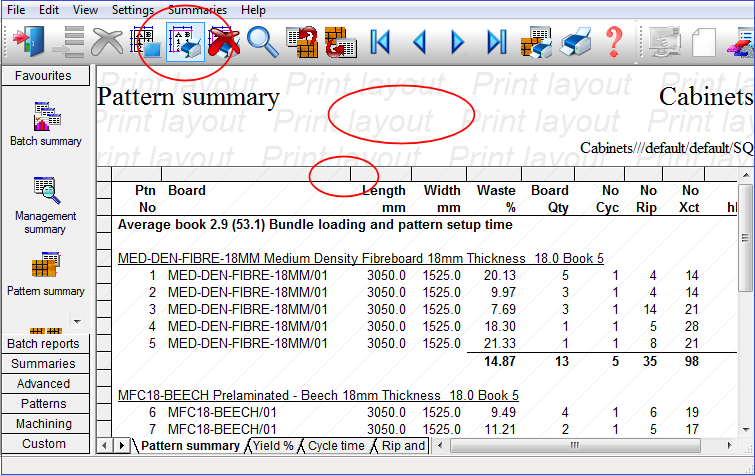This screenshot has height=476, width=755.
Task: Go to first record arrow
Action: pos(380,42)
